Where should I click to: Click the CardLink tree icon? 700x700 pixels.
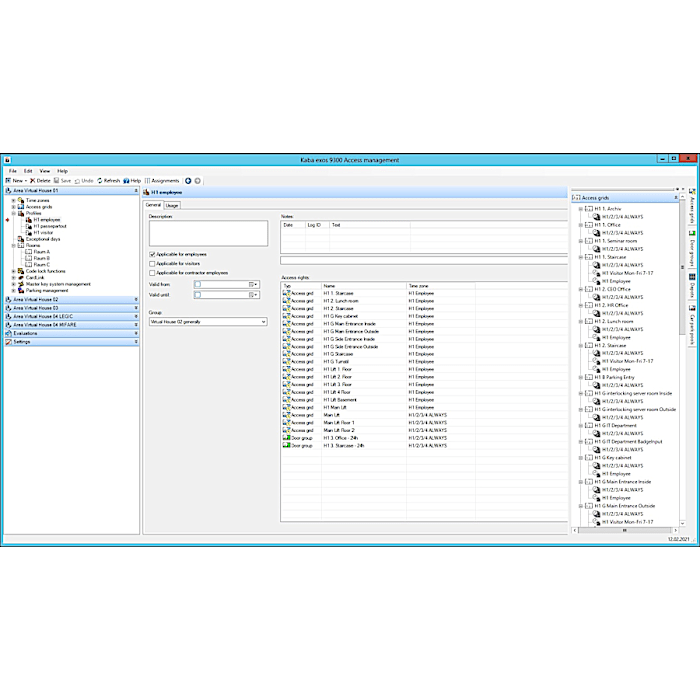(x=21, y=278)
